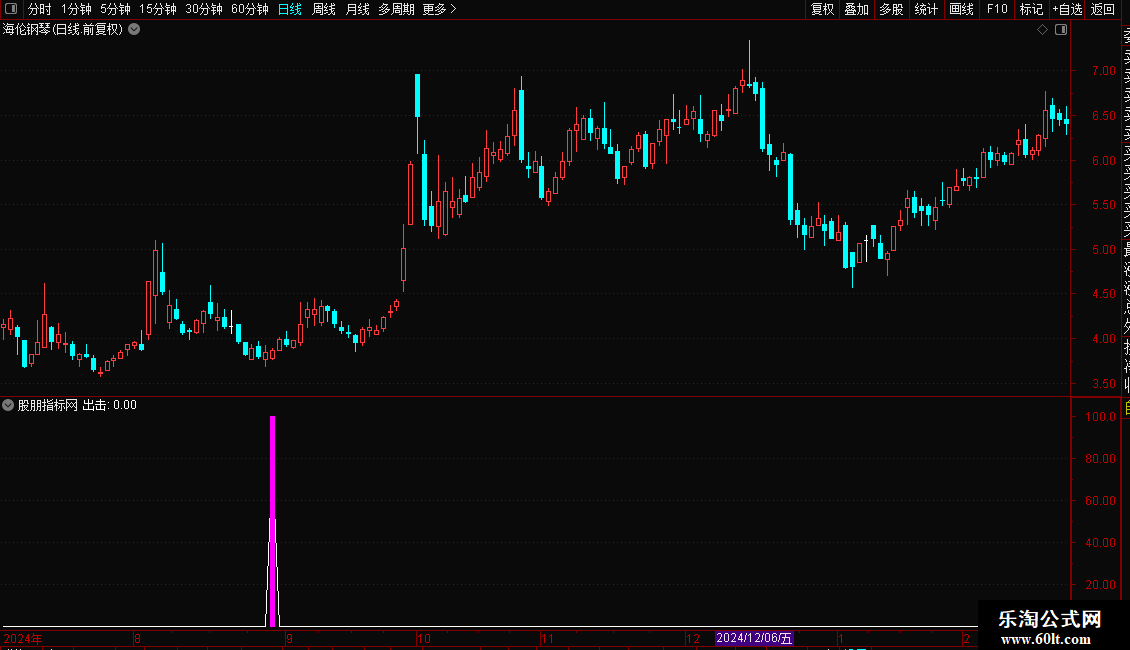The width and height of the screenshot is (1130, 650).
Task: Click the 返回 back button
Action: [x=1103, y=9]
